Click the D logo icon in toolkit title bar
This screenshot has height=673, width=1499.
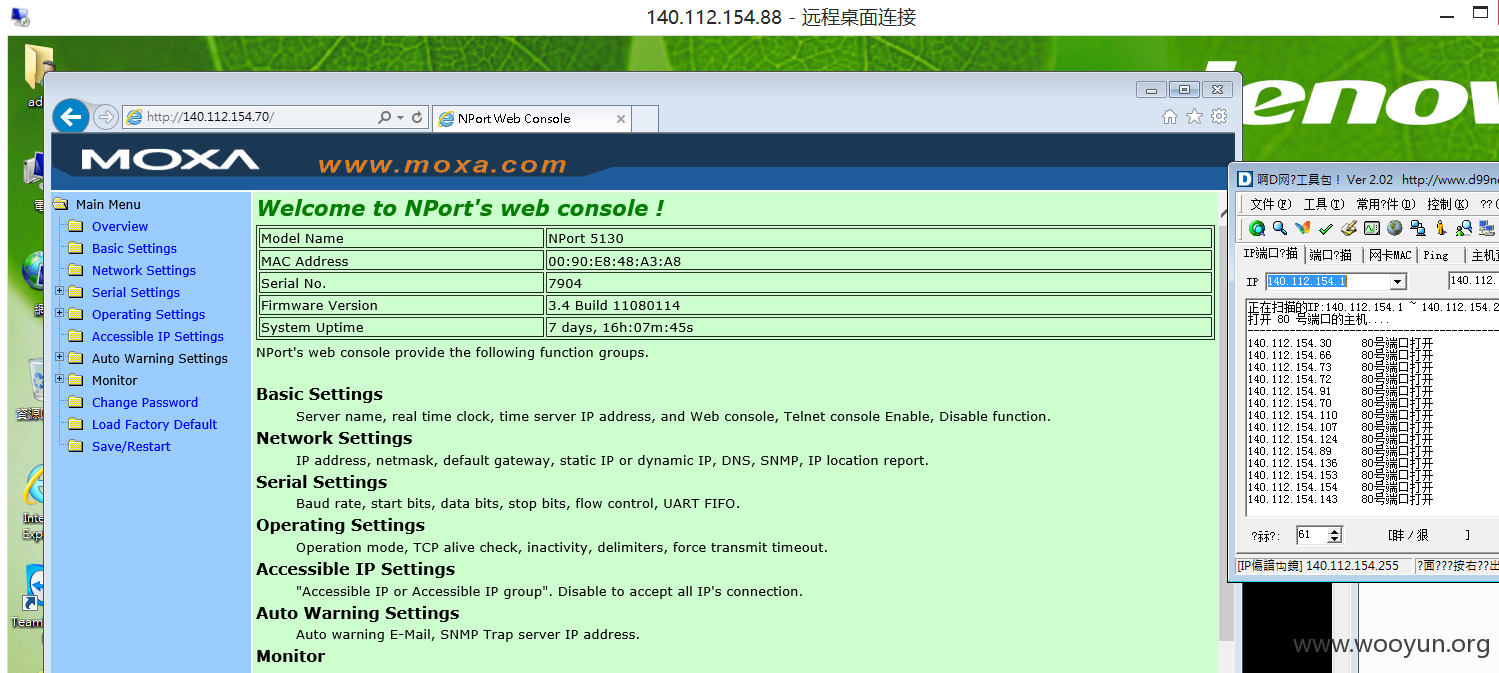coord(1245,179)
